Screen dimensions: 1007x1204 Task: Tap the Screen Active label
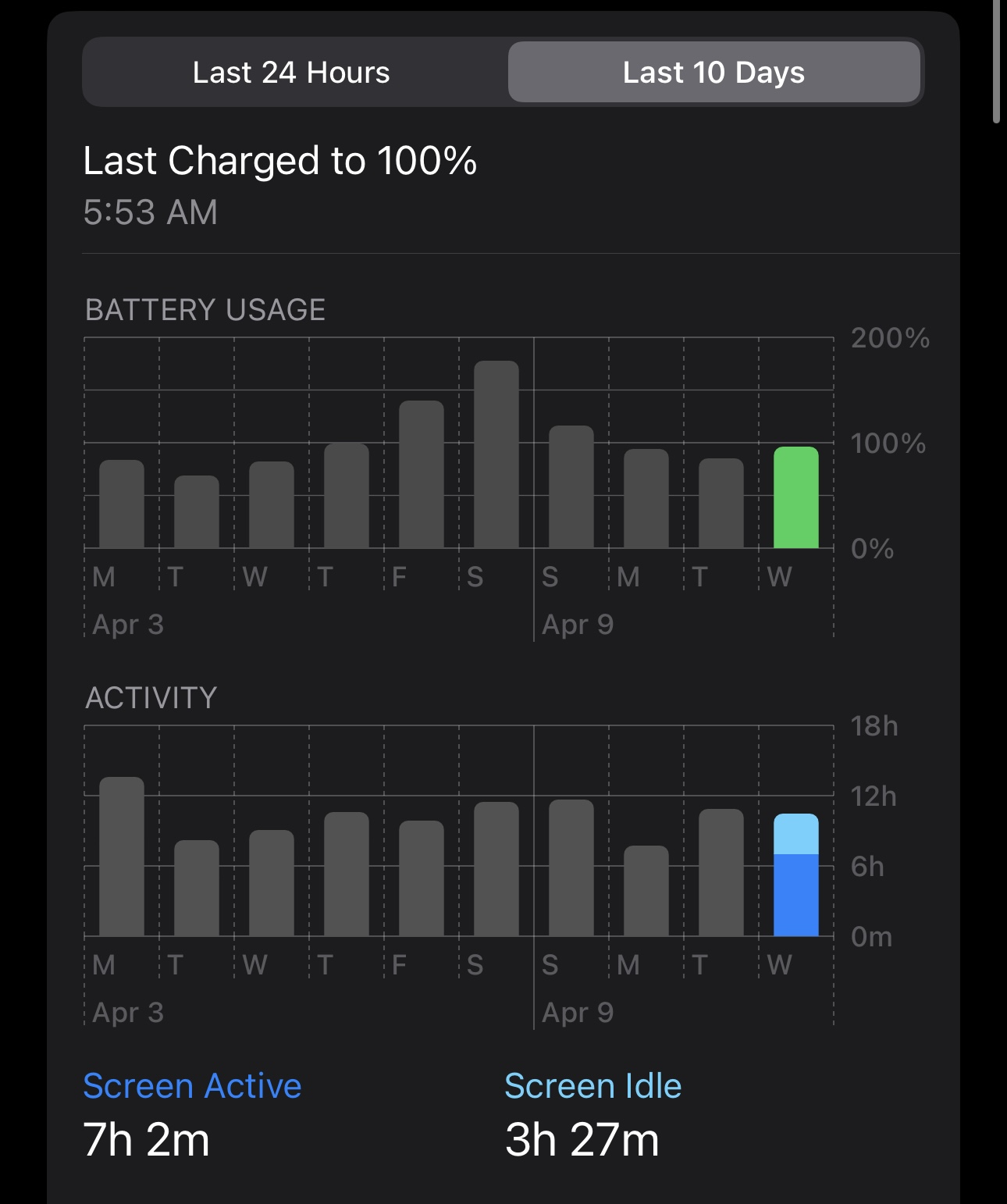[x=192, y=1086]
